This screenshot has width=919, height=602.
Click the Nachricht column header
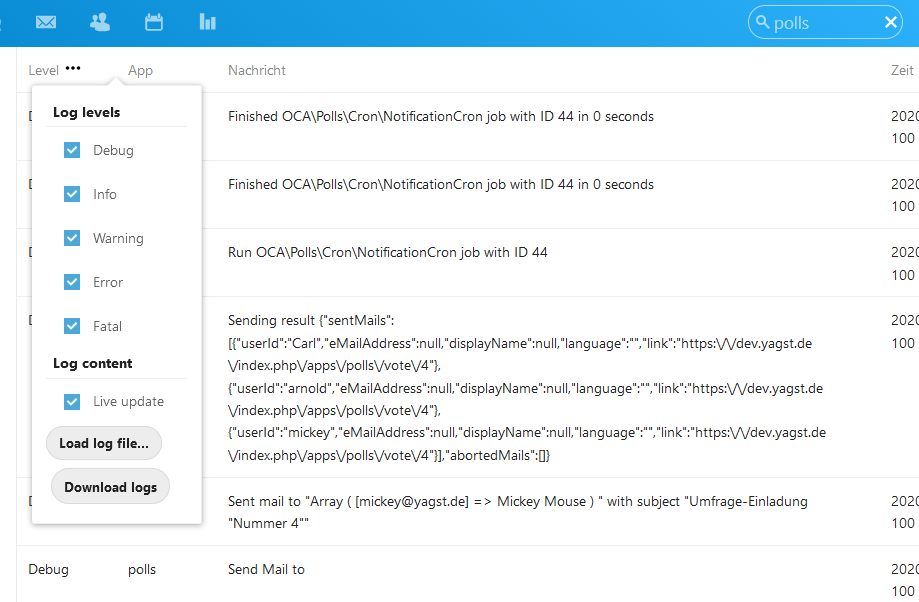coord(257,70)
